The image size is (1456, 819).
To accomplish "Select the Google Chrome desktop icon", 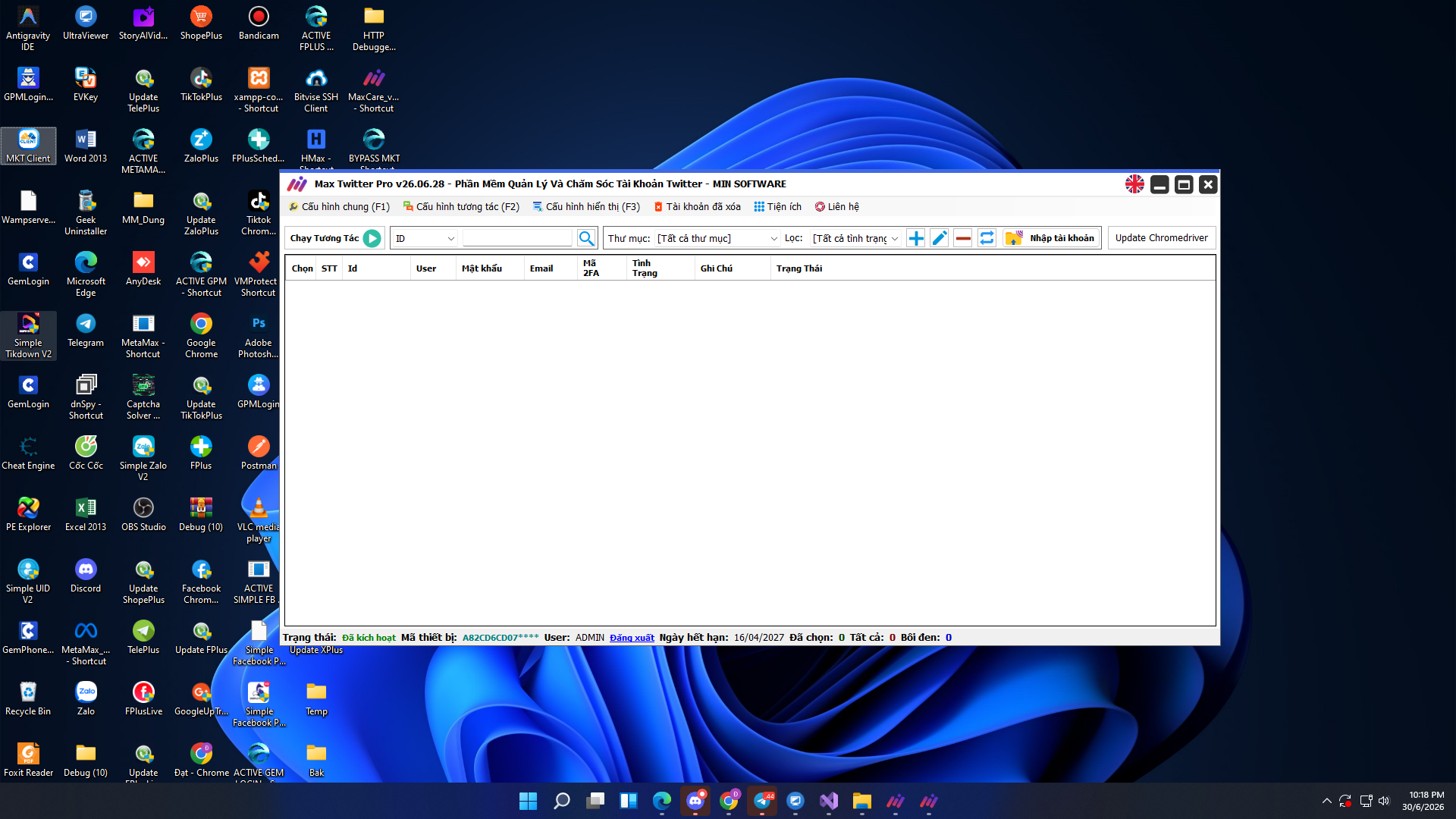I will (201, 335).
